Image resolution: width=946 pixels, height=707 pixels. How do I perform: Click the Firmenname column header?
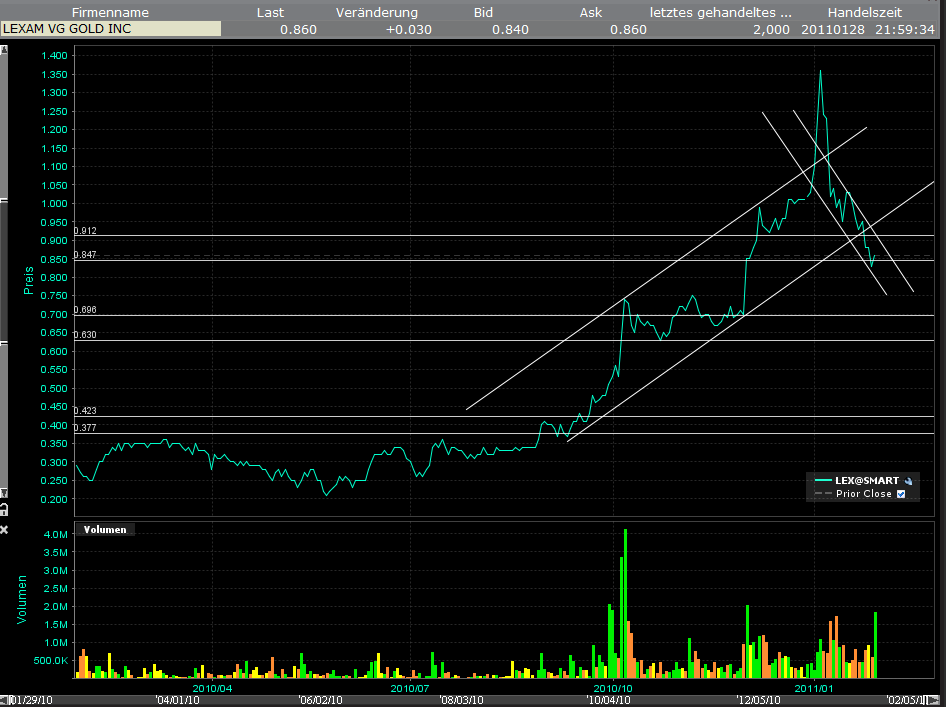click(x=110, y=12)
